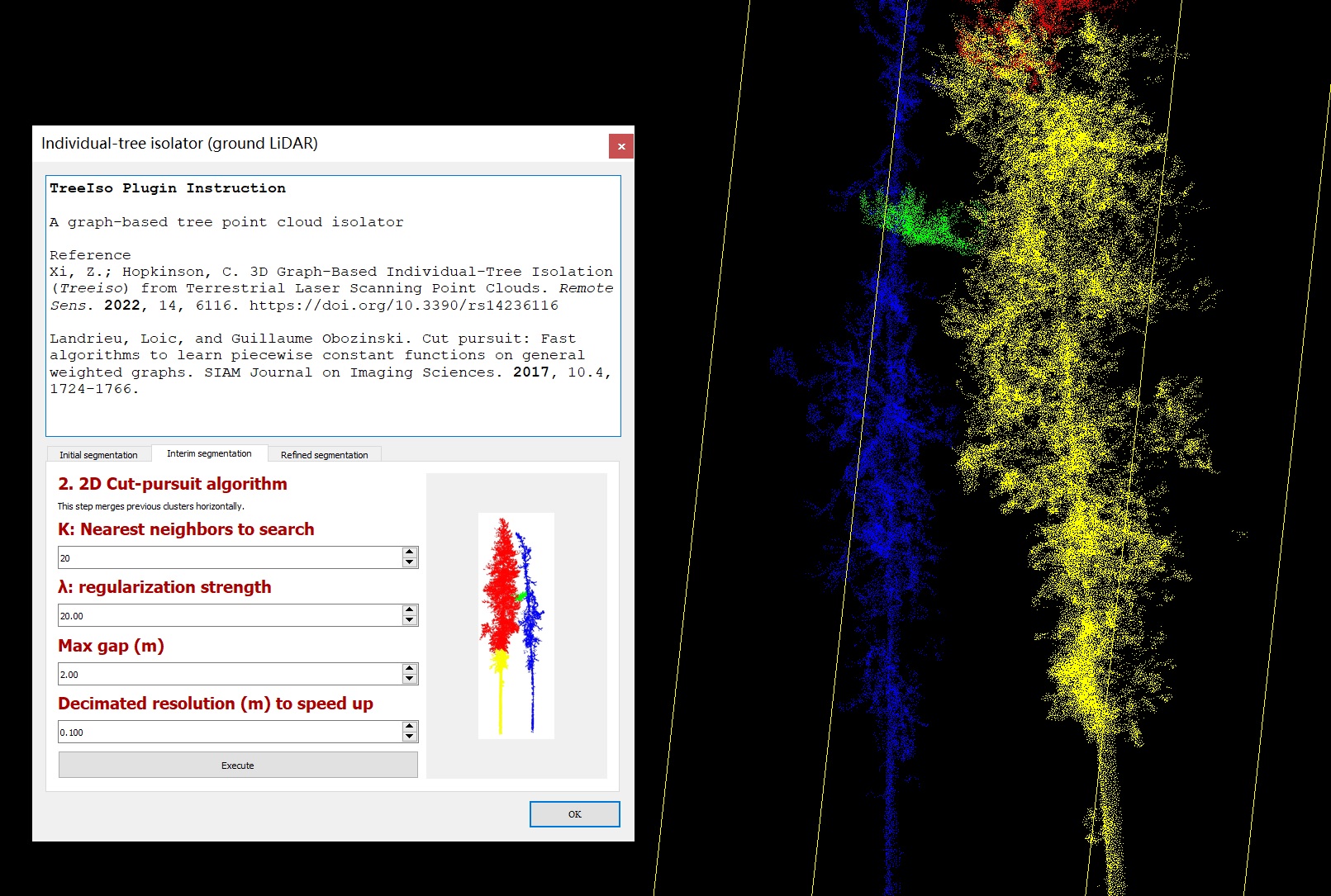Screen dimensions: 1331x896
Task: Raise Max gap using the up arrow
Action: (410, 669)
